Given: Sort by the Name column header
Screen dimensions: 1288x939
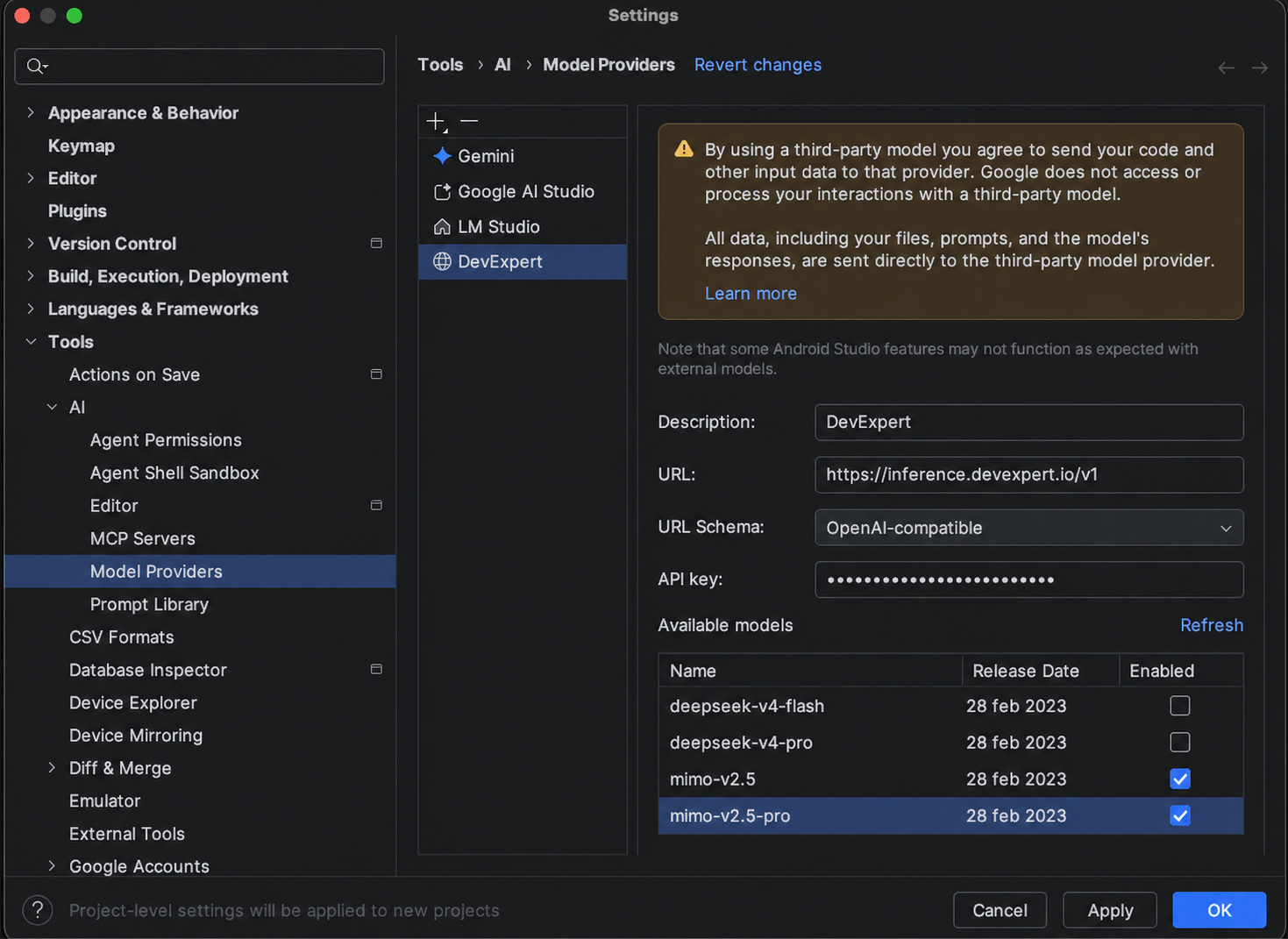Looking at the screenshot, I should tap(810, 671).
